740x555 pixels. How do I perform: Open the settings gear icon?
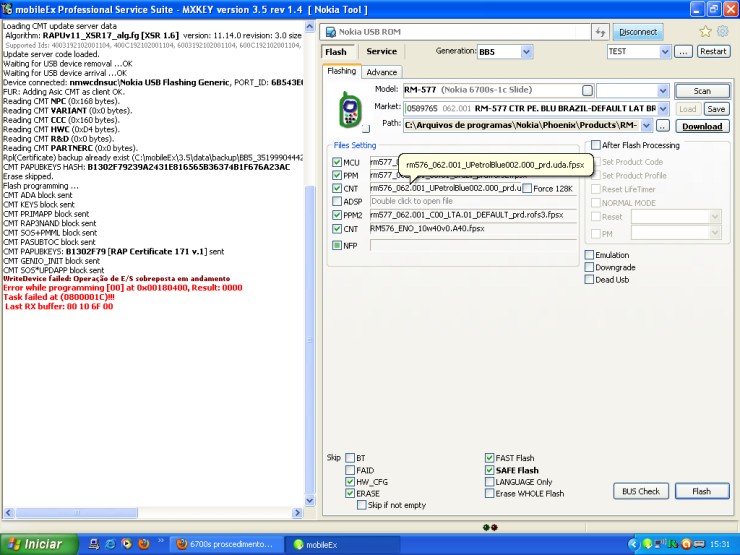click(x=723, y=32)
